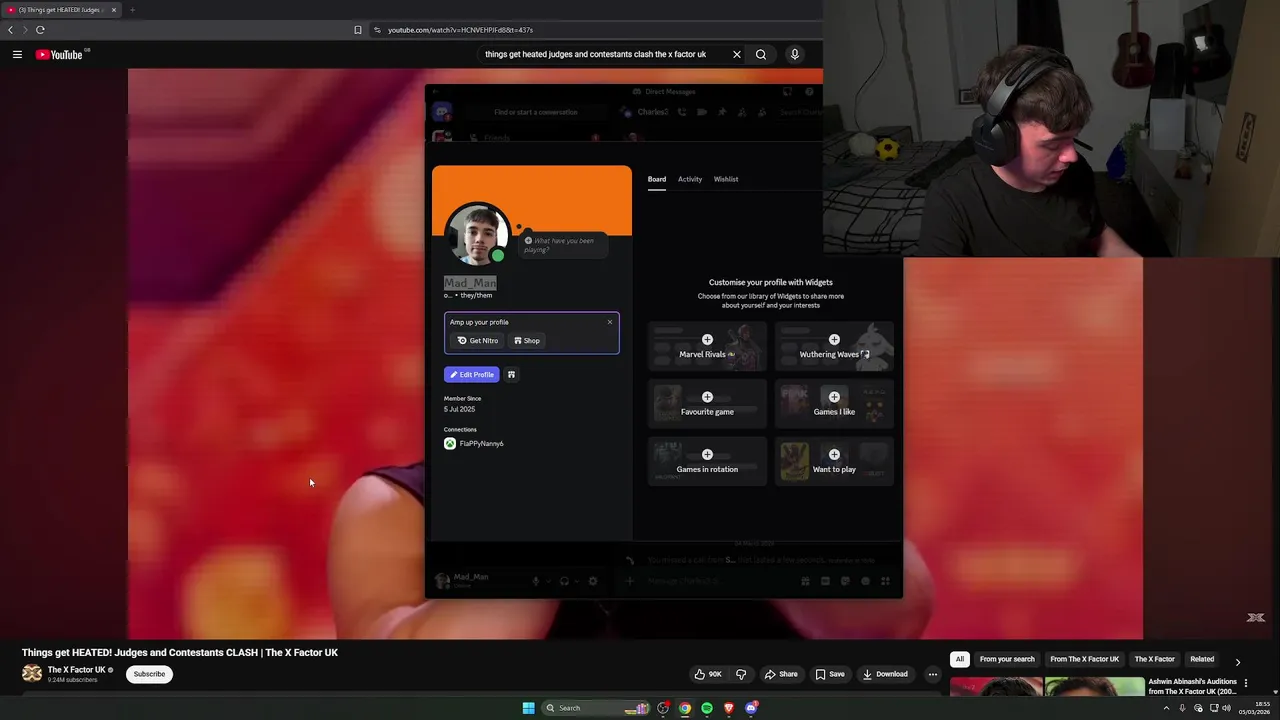Add the Wuthering Waves widget
Viewport: 1280px width, 720px height.
point(834,346)
